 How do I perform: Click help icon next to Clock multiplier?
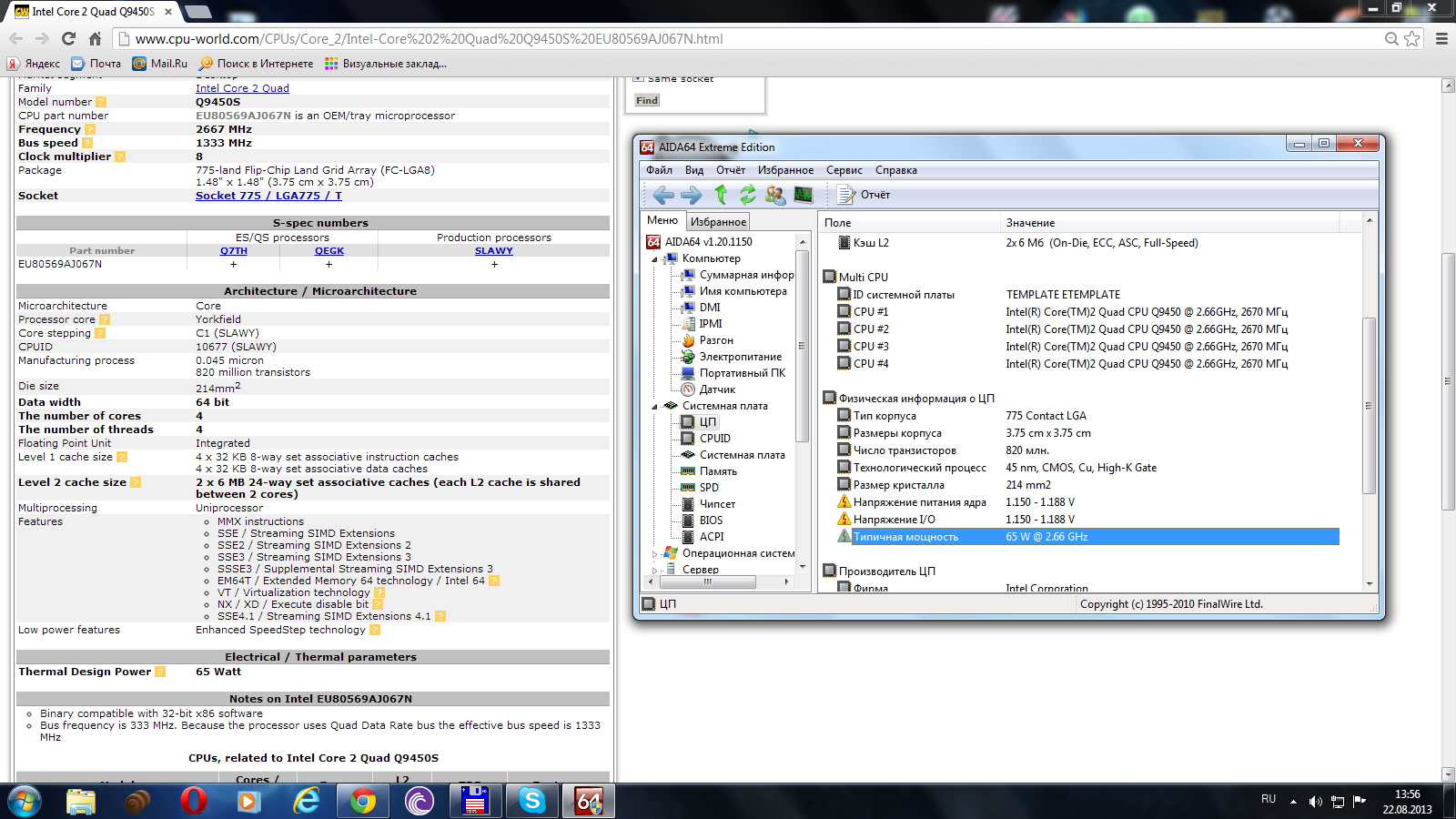click(120, 157)
